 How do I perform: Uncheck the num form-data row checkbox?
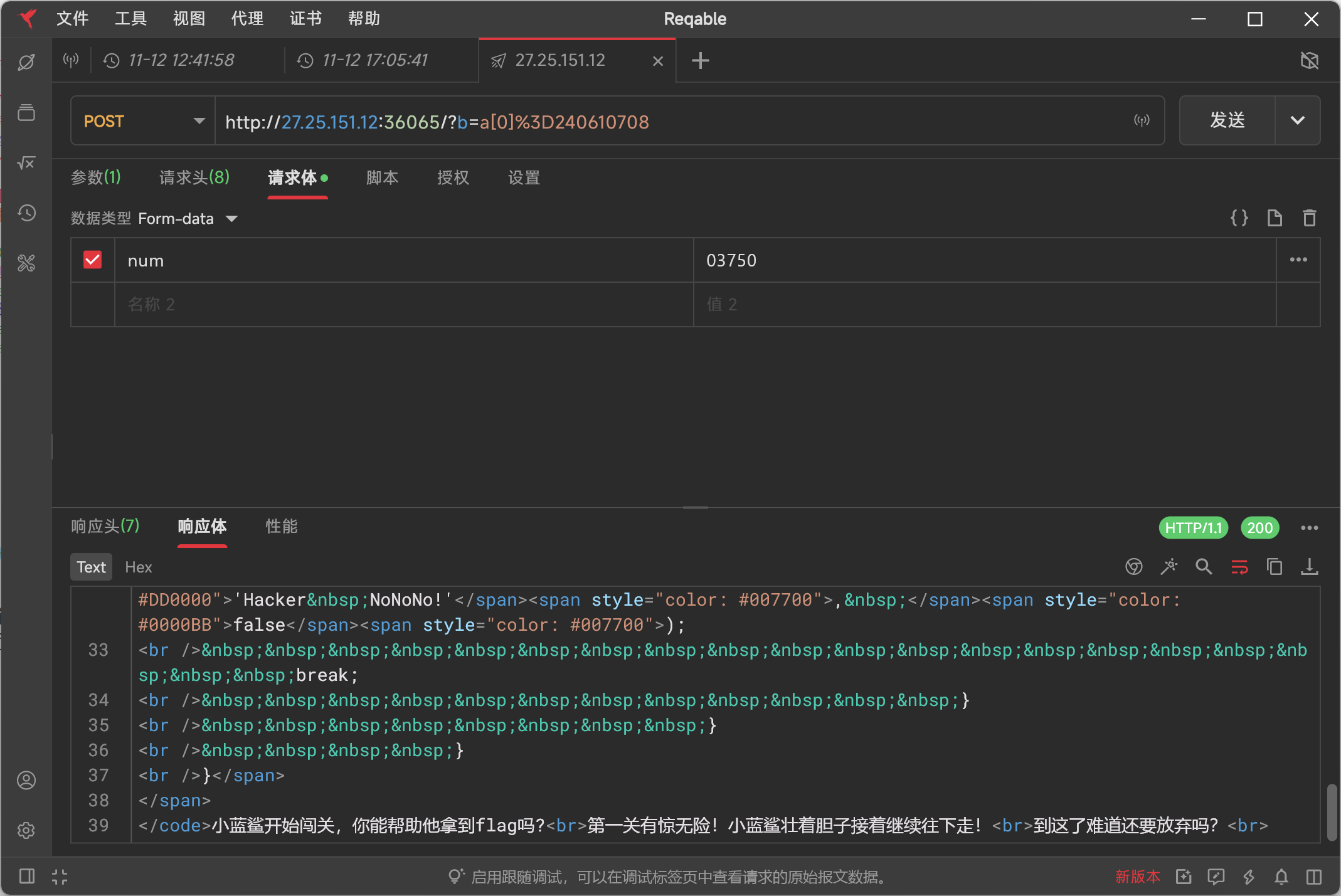[93, 260]
